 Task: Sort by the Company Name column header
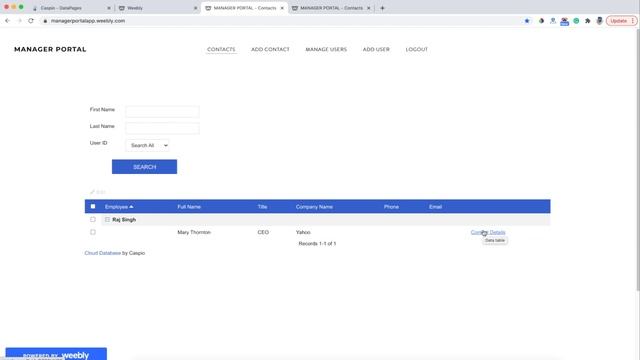point(314,207)
